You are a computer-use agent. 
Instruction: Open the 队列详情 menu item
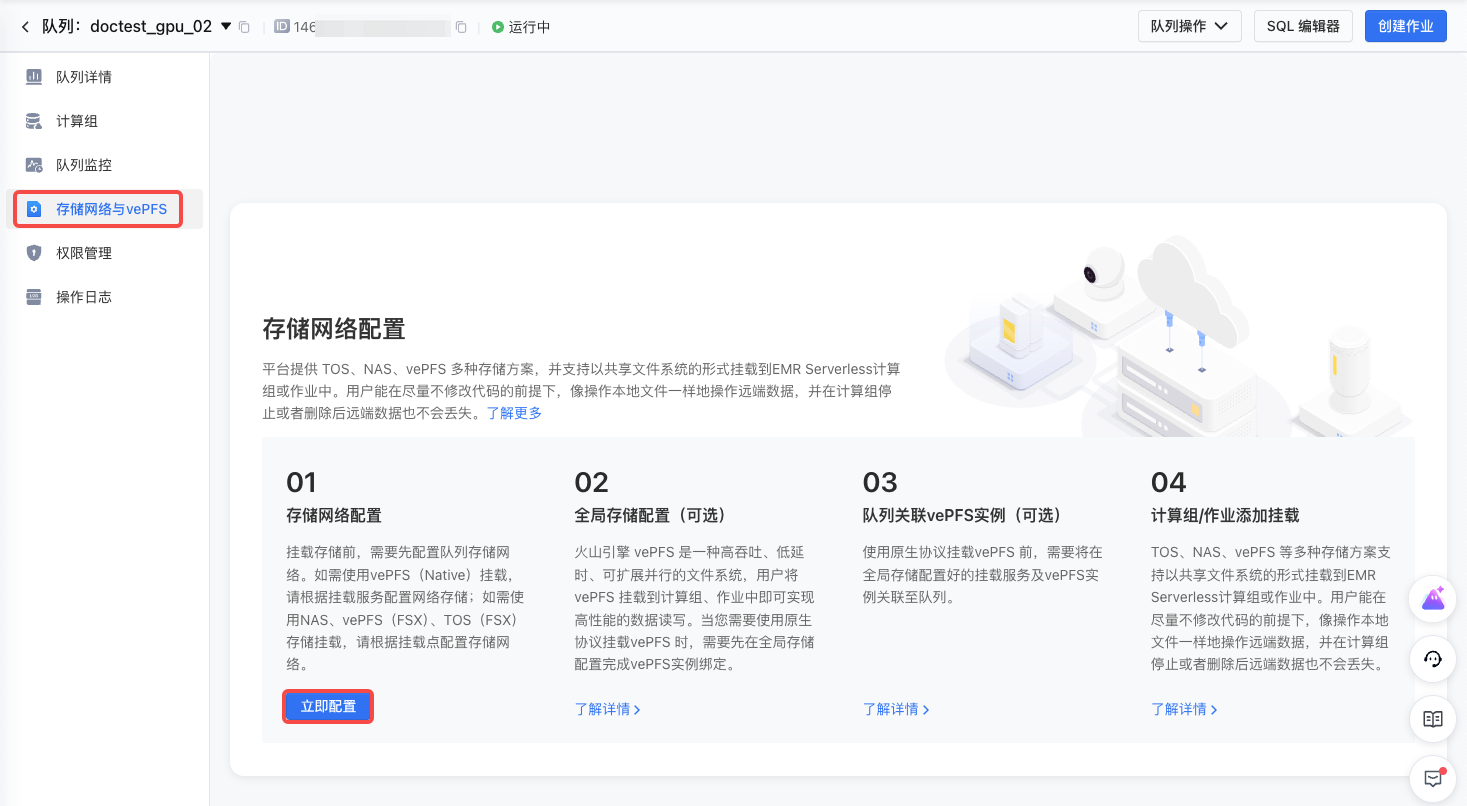click(105, 77)
